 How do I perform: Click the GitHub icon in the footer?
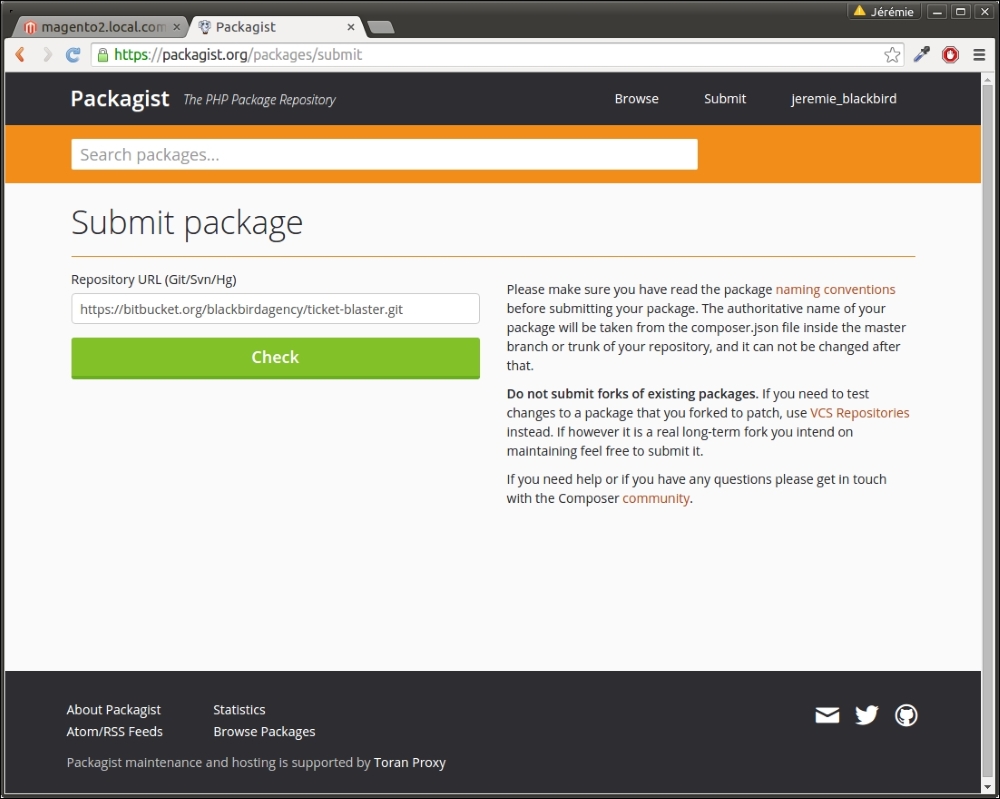tap(906, 715)
